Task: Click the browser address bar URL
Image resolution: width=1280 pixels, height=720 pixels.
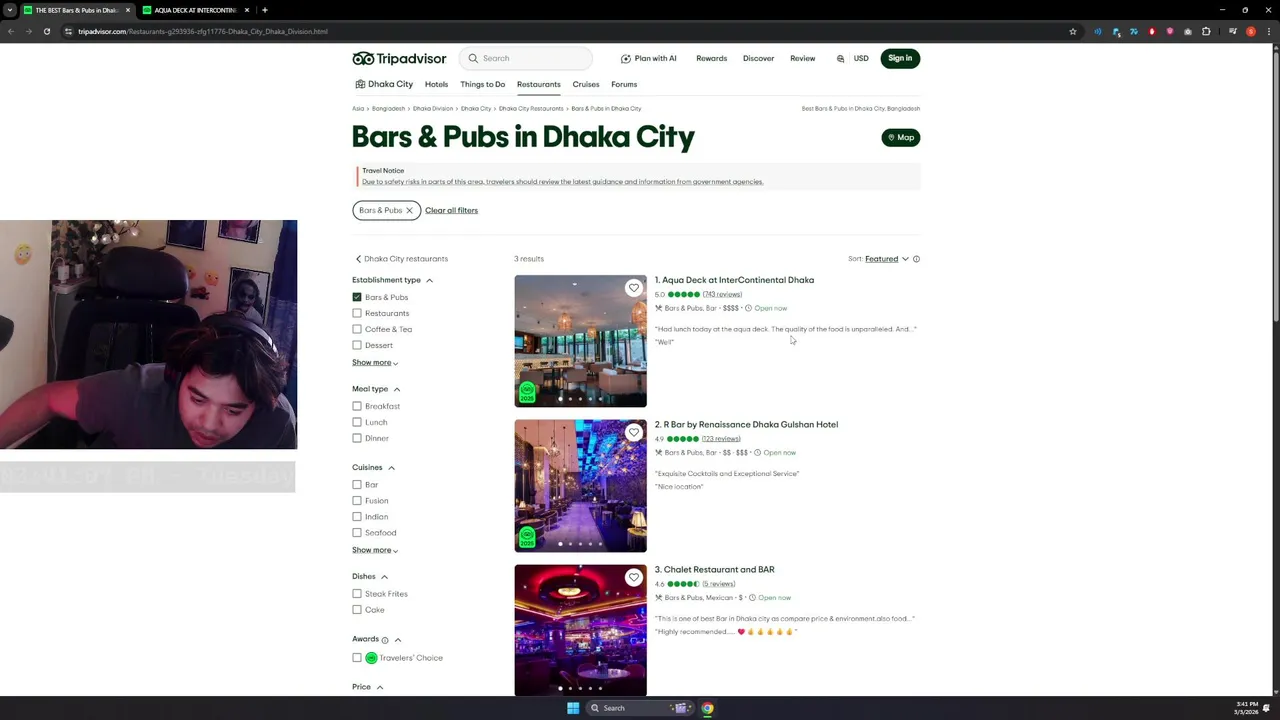Action: click(x=203, y=31)
